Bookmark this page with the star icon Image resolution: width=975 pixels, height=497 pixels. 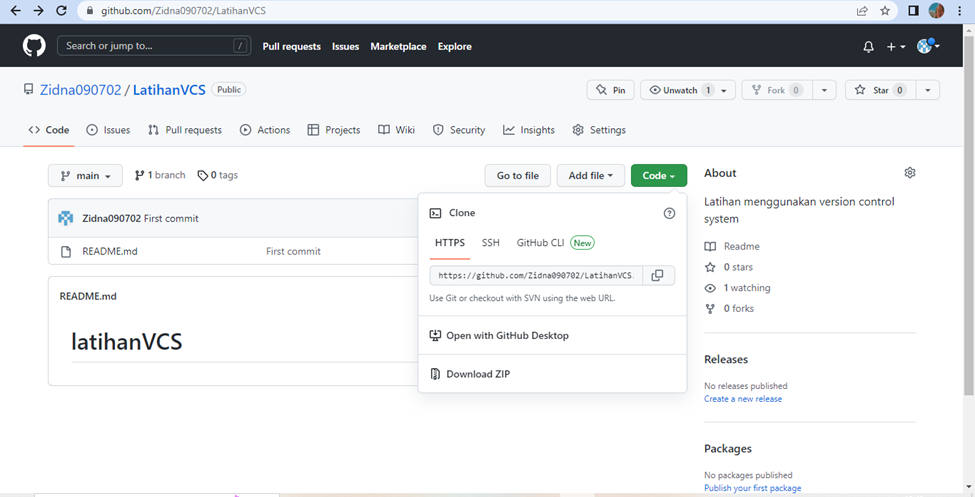coord(885,11)
